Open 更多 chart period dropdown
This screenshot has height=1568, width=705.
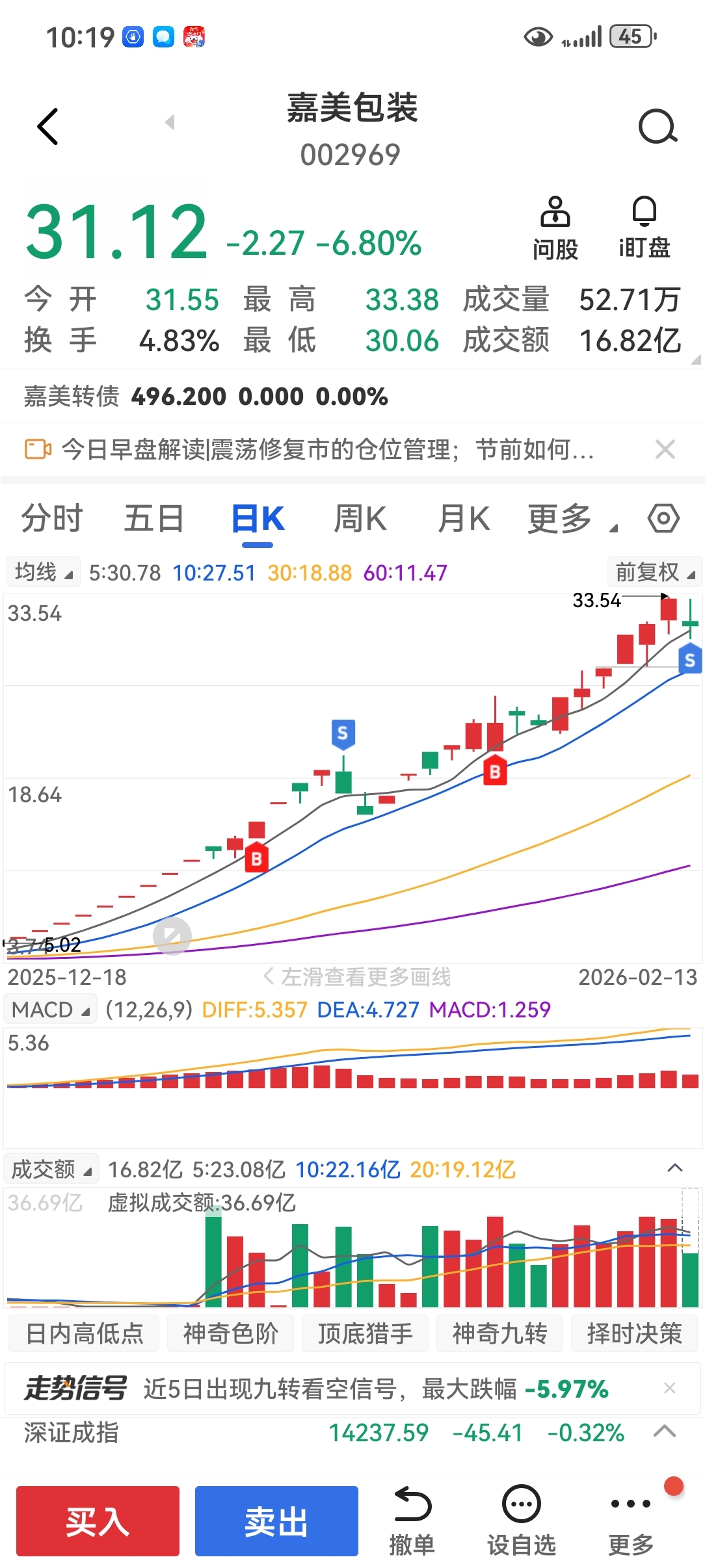click(x=572, y=519)
